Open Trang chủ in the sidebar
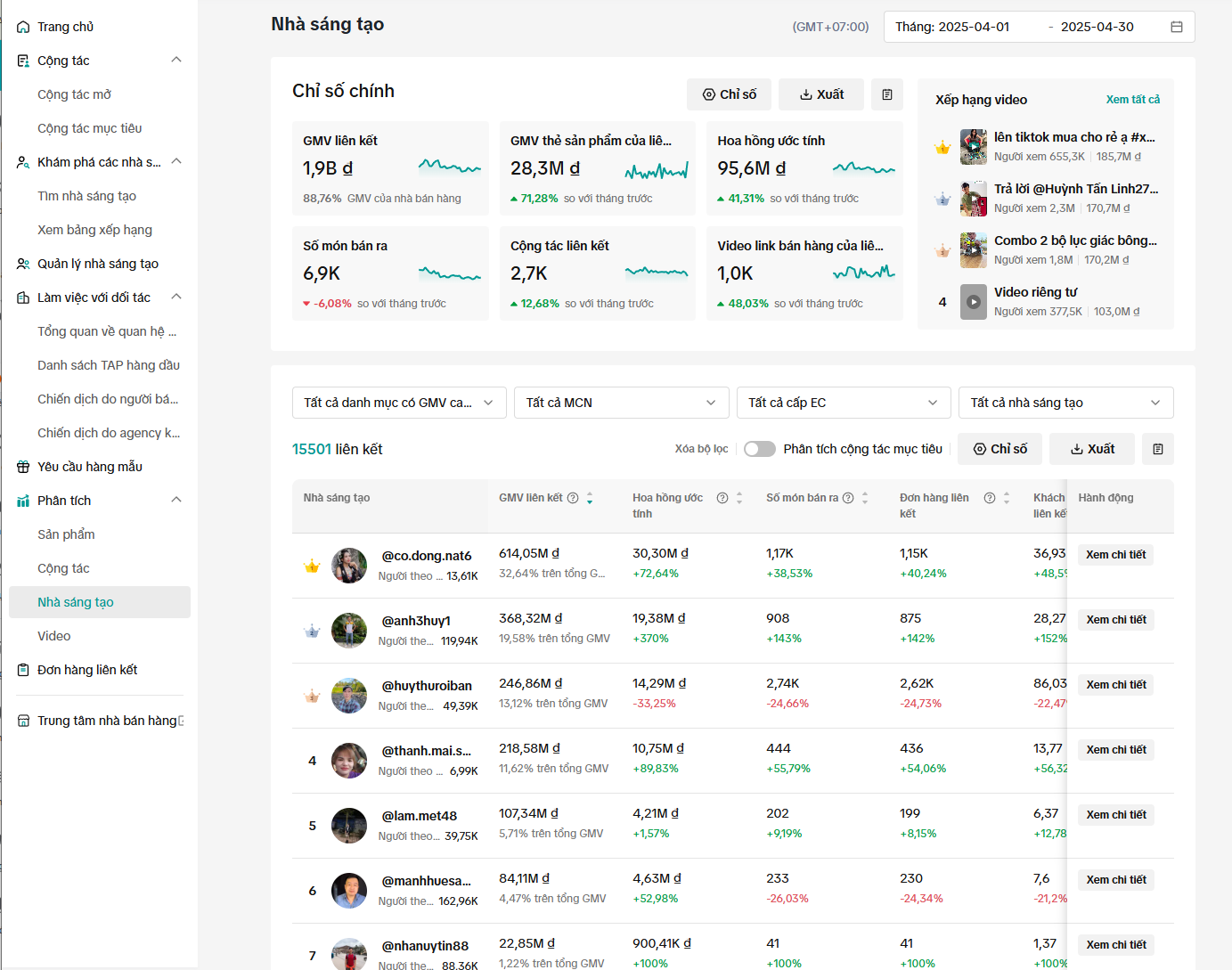This screenshot has width=1232, height=970. click(65, 27)
